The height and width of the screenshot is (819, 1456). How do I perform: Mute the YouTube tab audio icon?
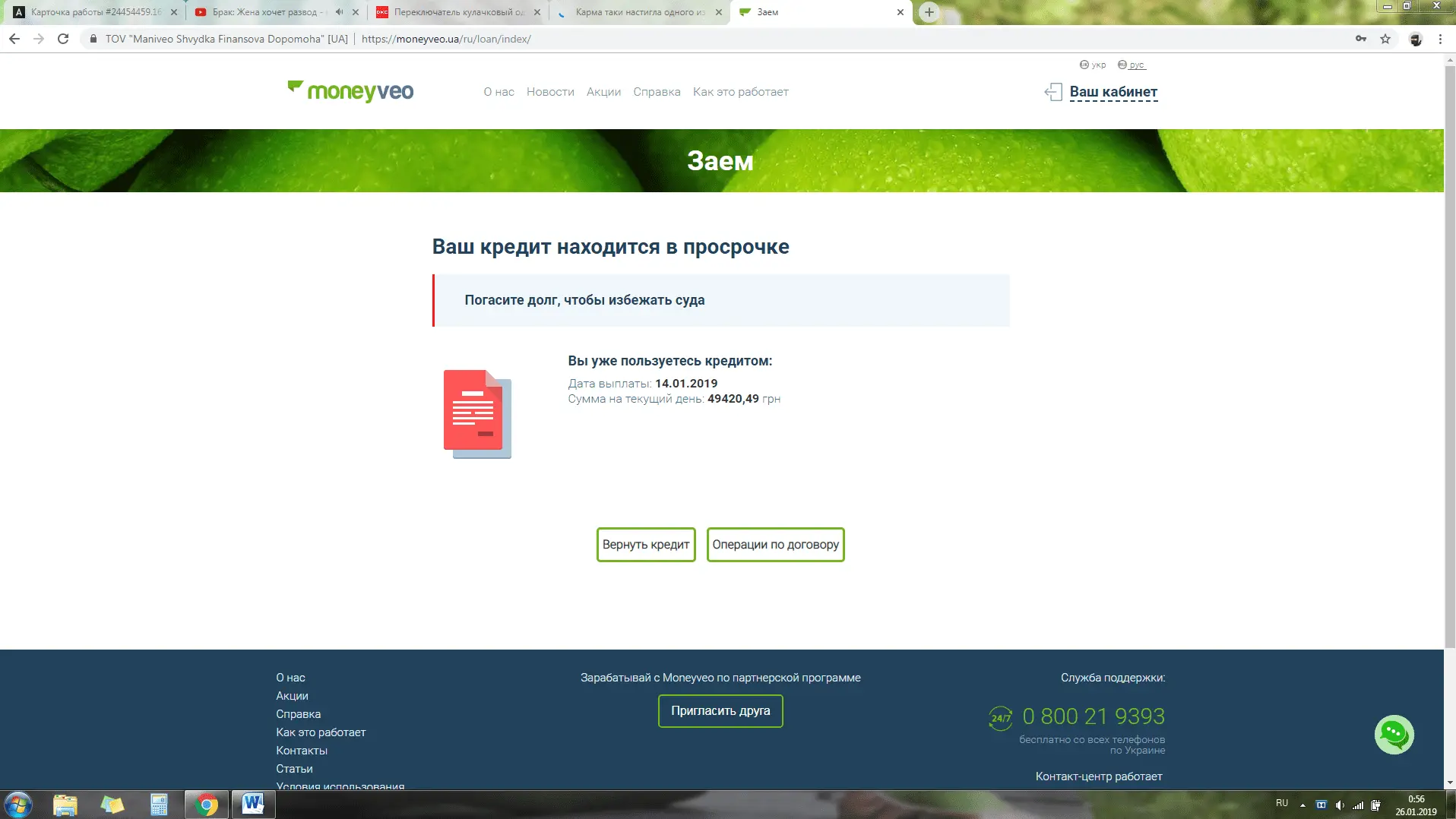tap(339, 12)
